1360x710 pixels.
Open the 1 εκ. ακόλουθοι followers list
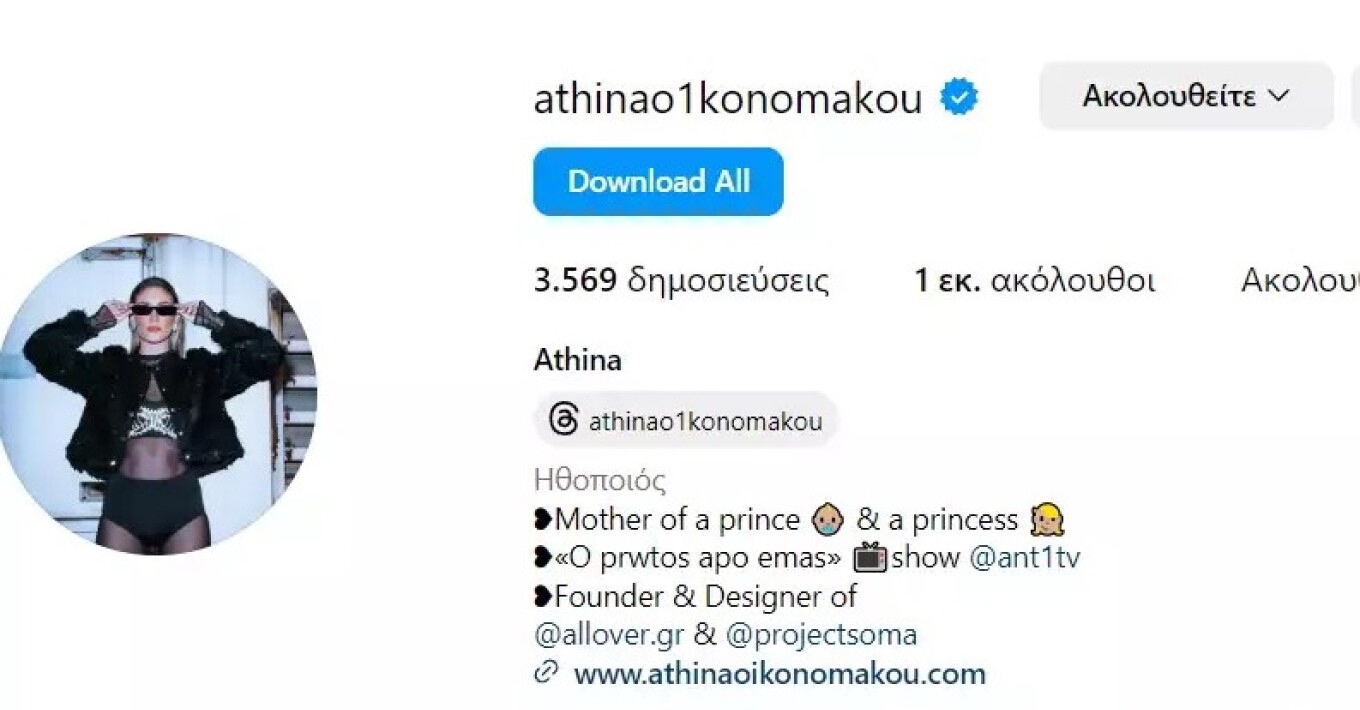coord(1034,281)
